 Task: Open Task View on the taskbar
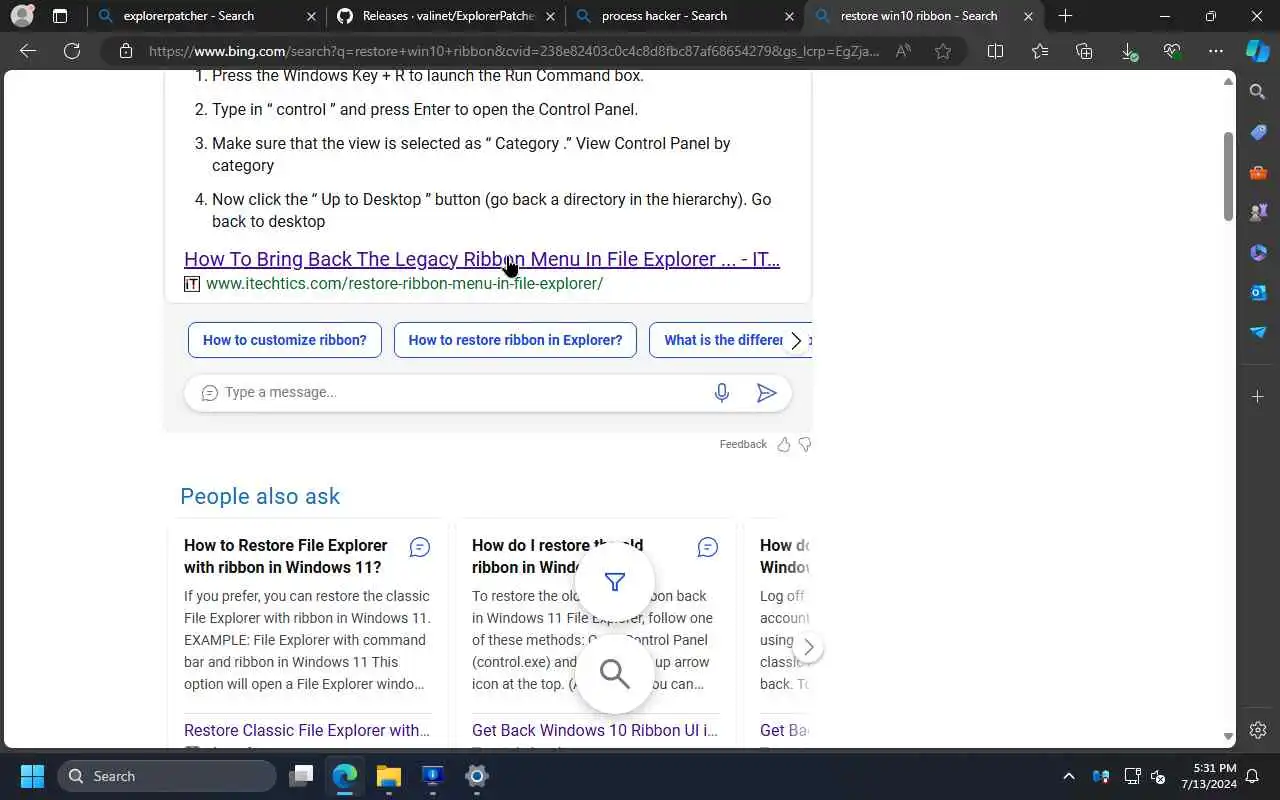click(x=301, y=776)
